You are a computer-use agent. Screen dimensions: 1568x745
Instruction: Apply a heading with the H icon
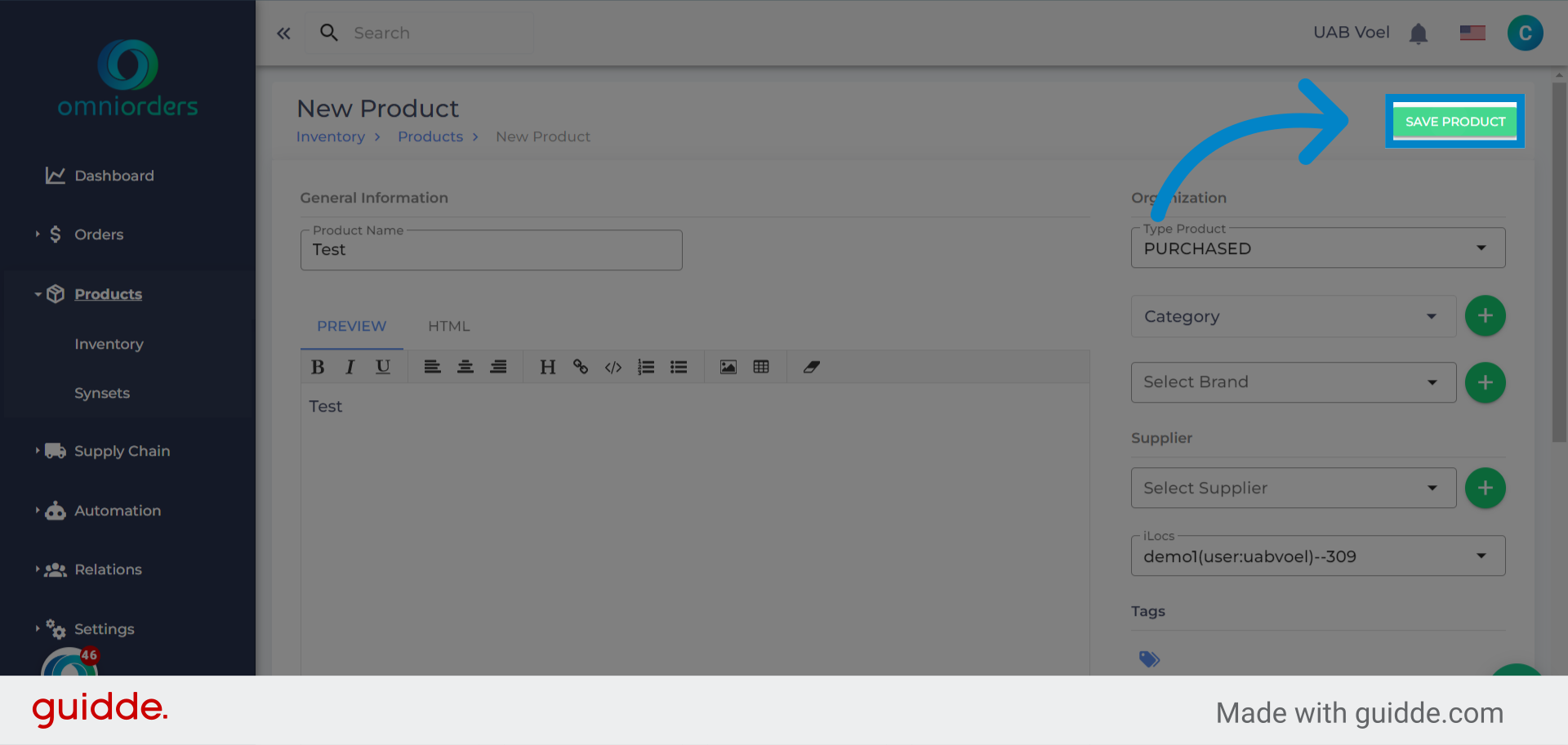click(x=547, y=367)
